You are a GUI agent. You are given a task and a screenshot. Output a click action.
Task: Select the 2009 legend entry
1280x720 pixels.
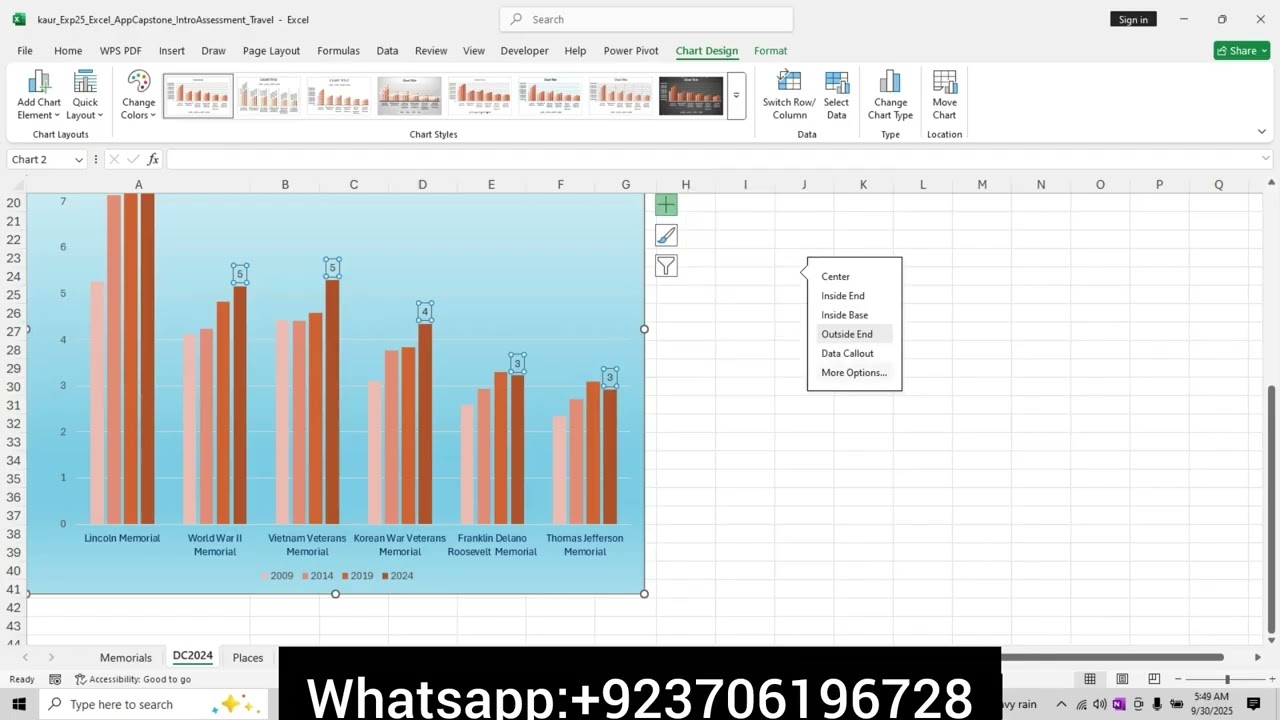click(x=278, y=576)
